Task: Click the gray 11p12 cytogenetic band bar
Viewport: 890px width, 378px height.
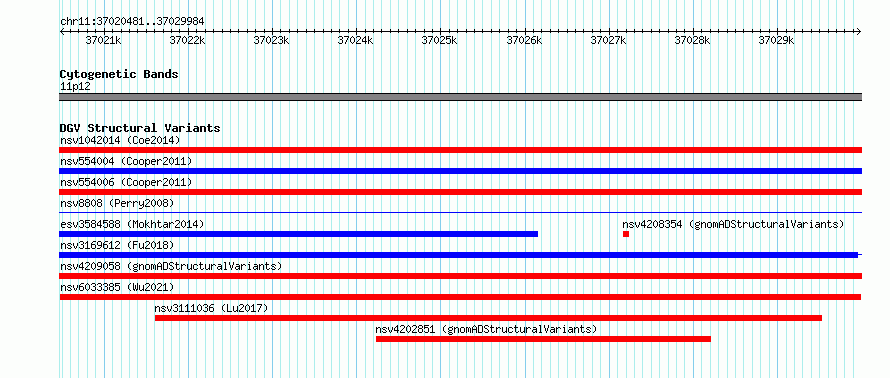Action: click(x=460, y=97)
